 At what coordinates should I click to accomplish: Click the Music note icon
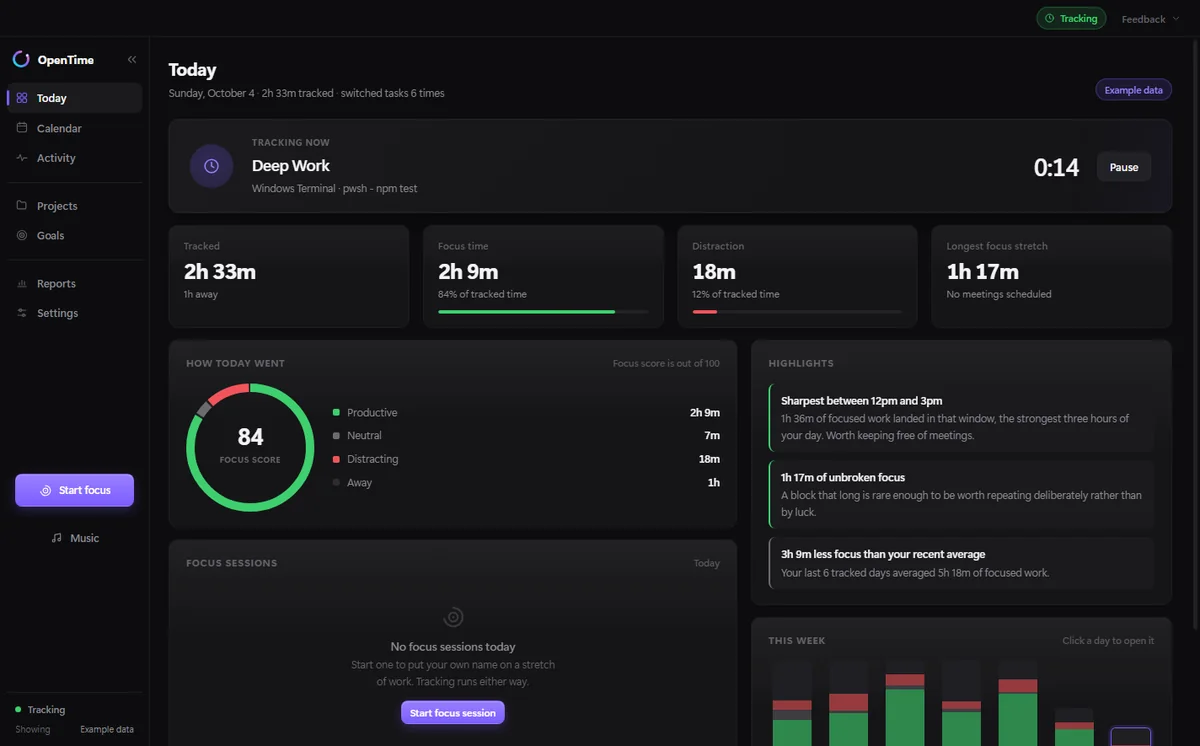[57, 538]
